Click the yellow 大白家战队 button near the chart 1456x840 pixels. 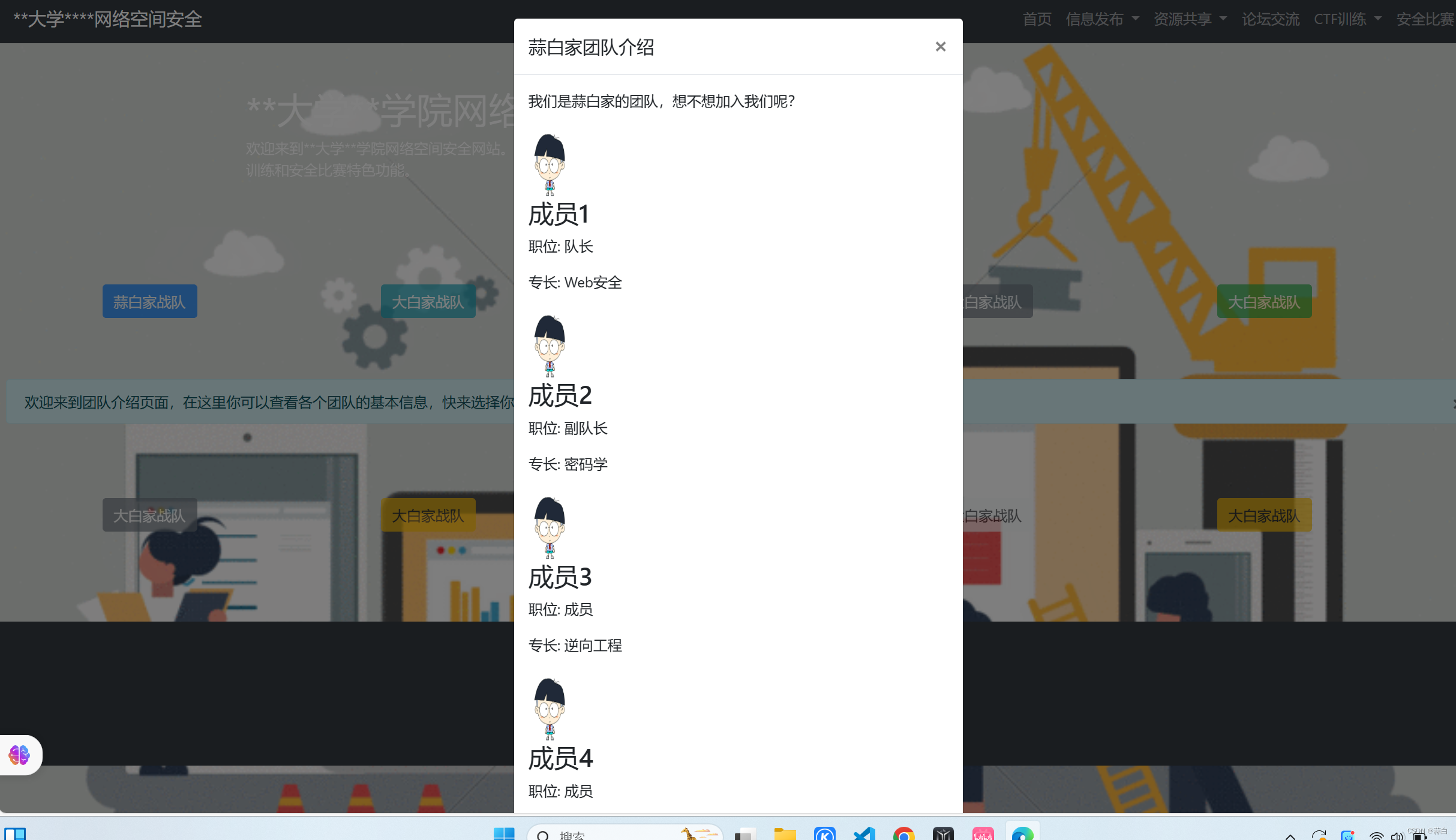428,515
